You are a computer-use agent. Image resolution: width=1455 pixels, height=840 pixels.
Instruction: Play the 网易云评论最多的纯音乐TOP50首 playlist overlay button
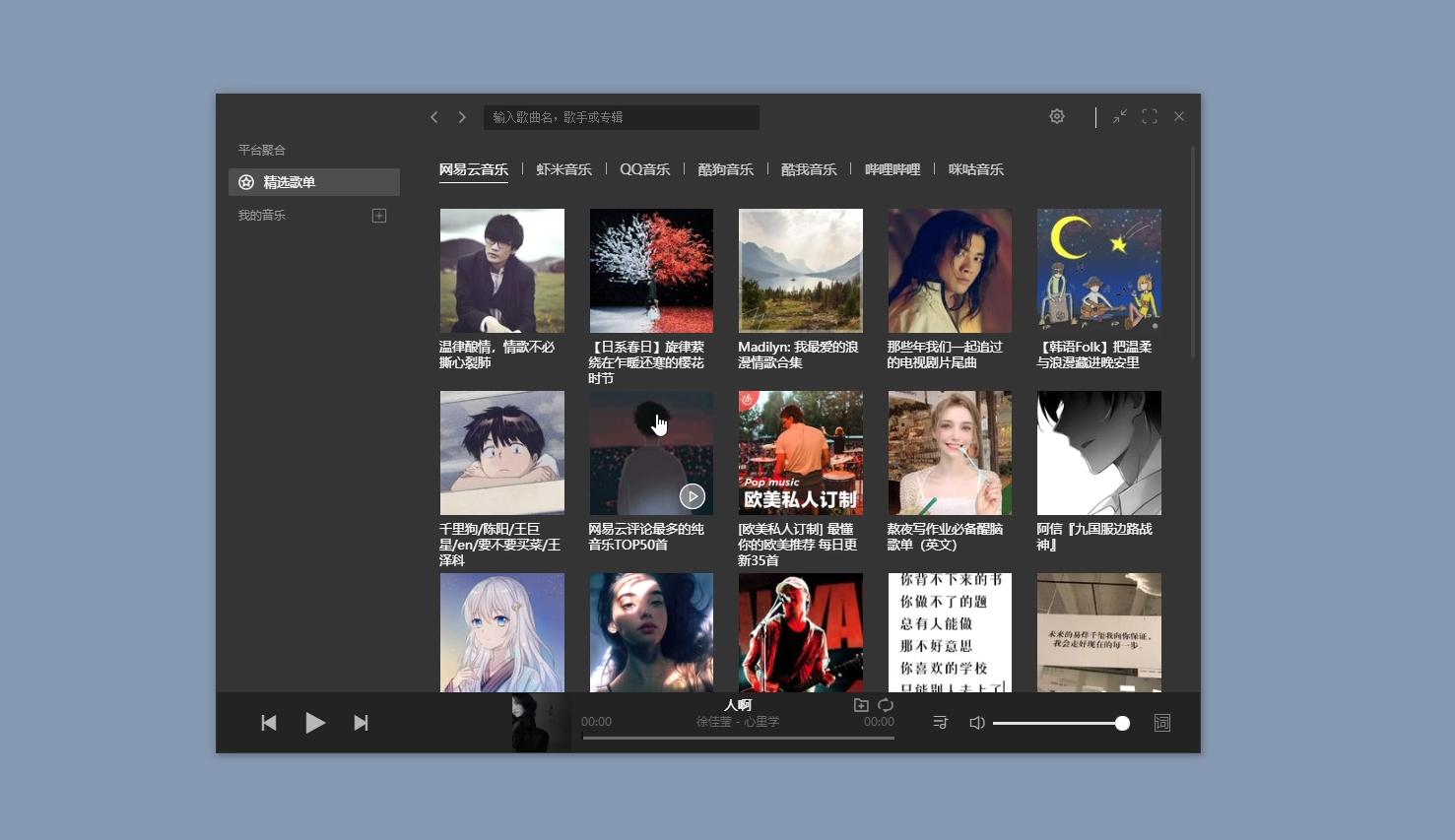(x=693, y=496)
